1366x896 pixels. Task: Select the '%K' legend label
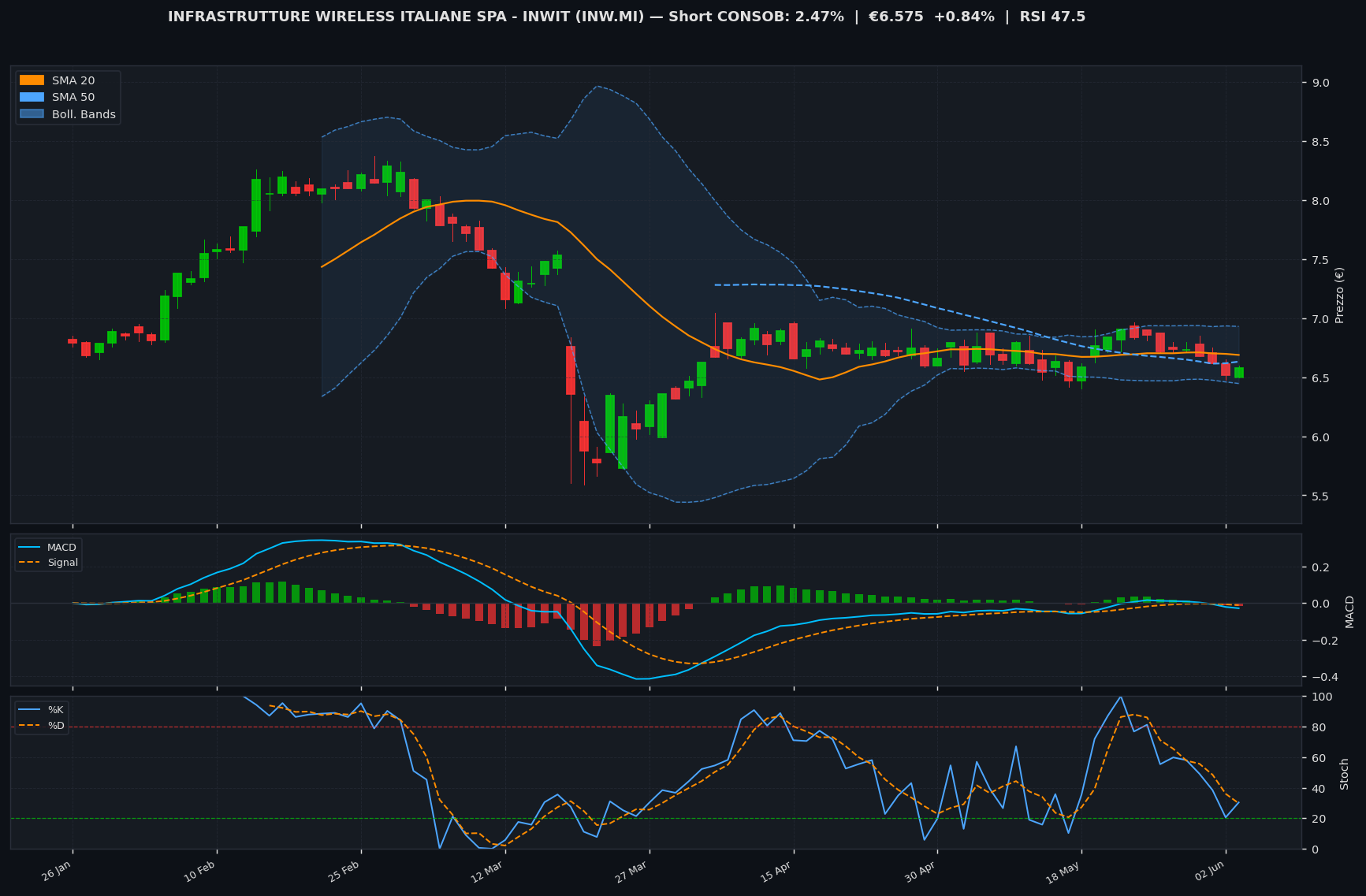pyautogui.click(x=56, y=710)
